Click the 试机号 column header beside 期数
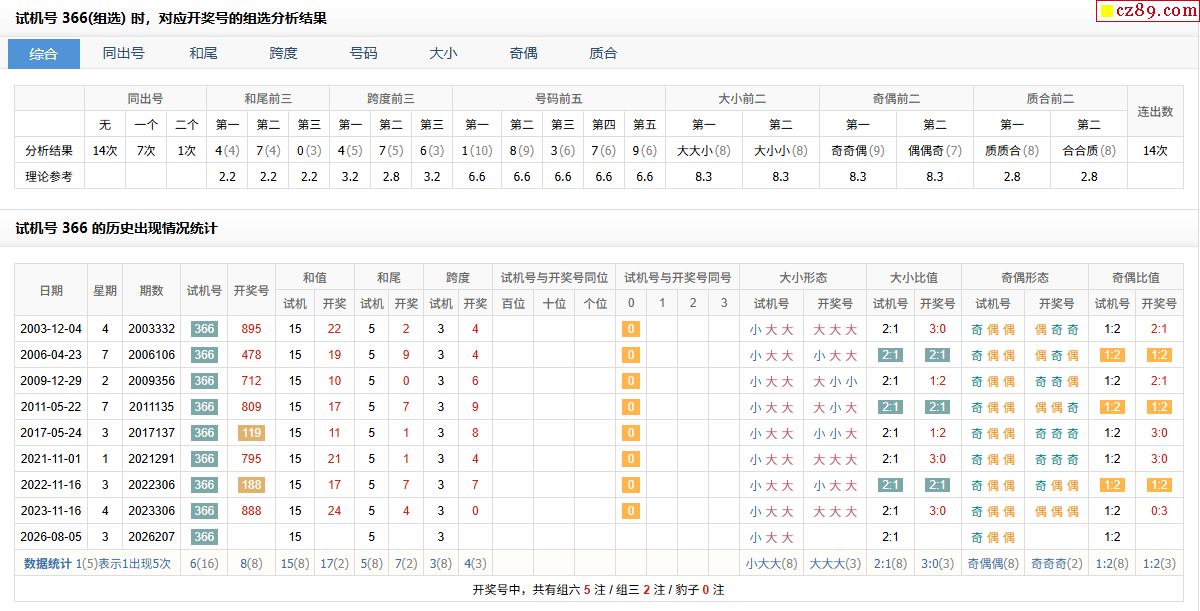The image size is (1200, 611). [204, 290]
